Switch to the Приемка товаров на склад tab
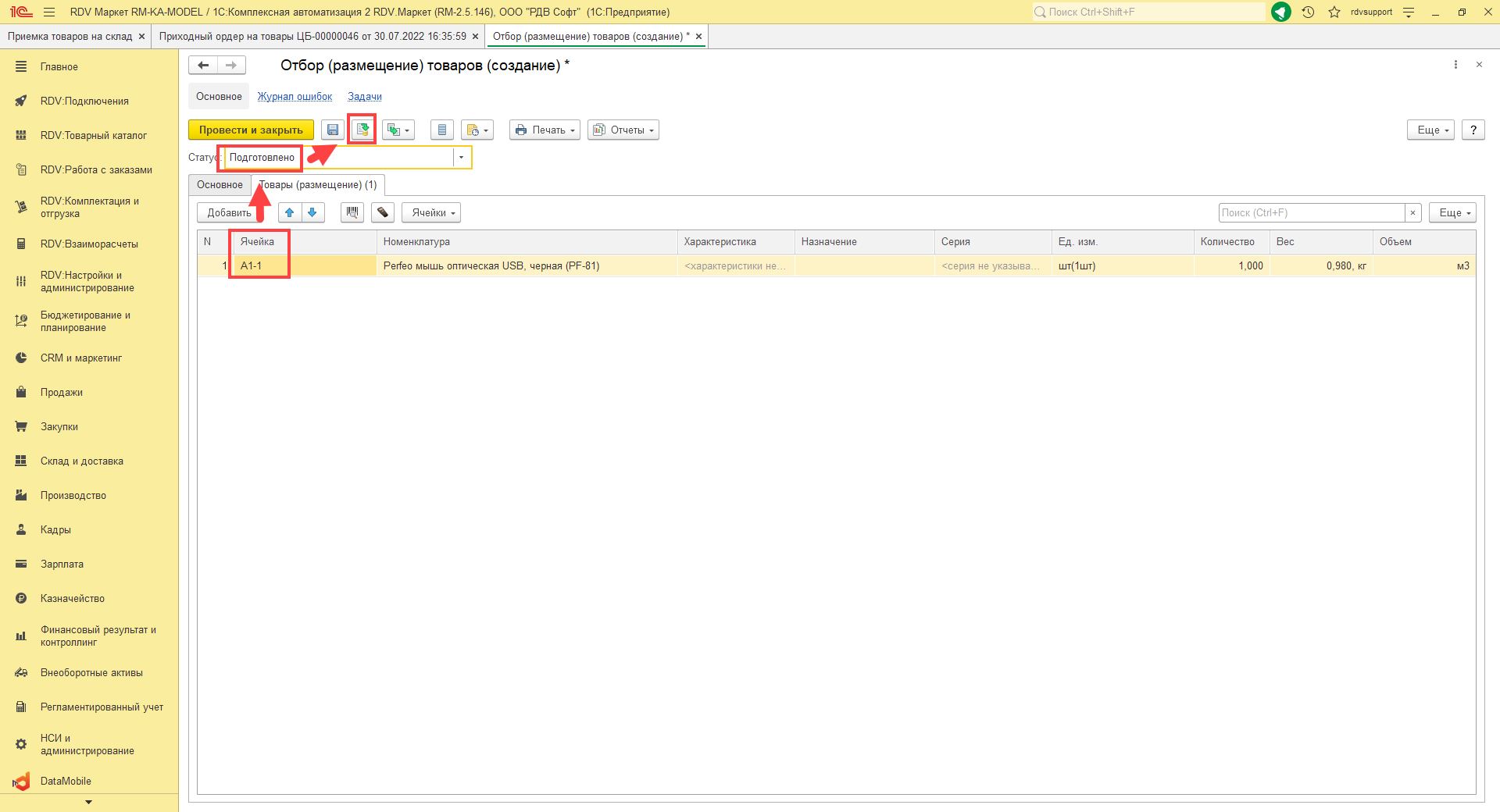 click(70, 37)
